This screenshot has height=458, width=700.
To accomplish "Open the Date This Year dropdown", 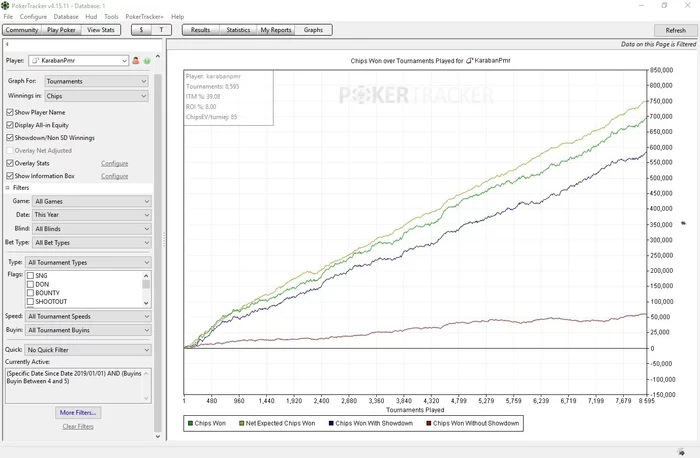I will (x=92, y=215).
